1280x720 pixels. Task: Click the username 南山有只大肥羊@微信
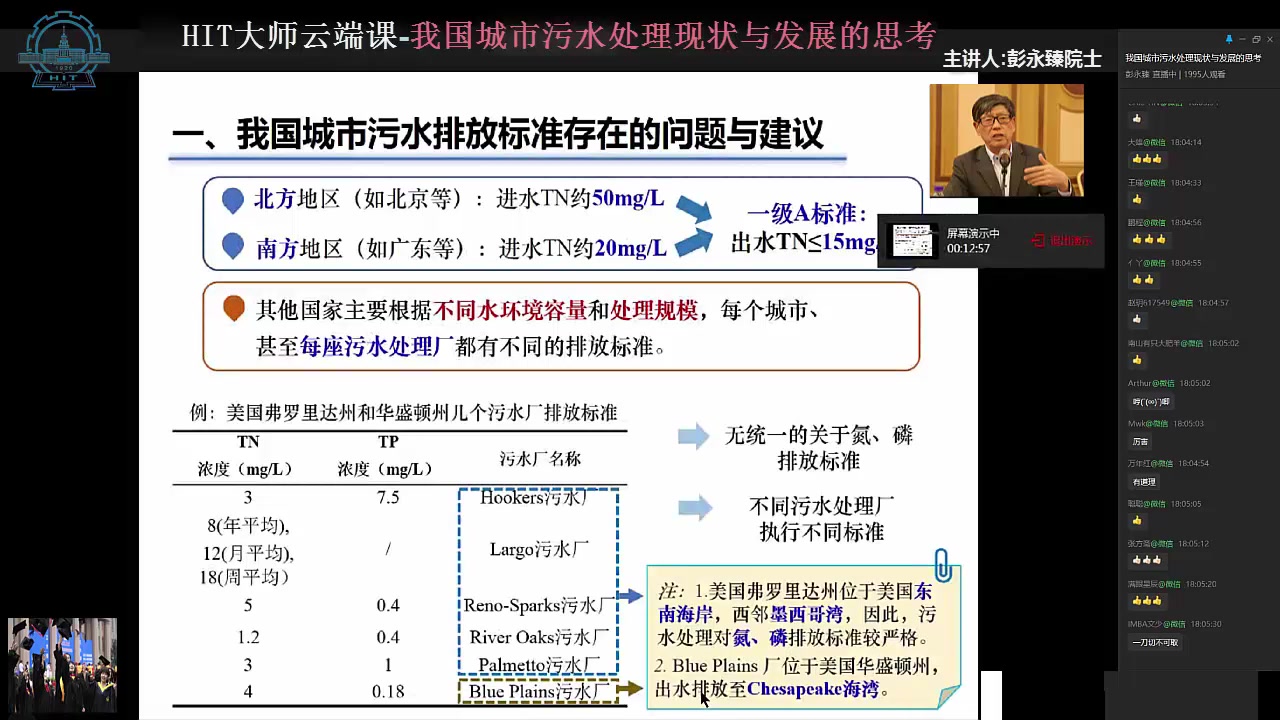pos(1165,343)
